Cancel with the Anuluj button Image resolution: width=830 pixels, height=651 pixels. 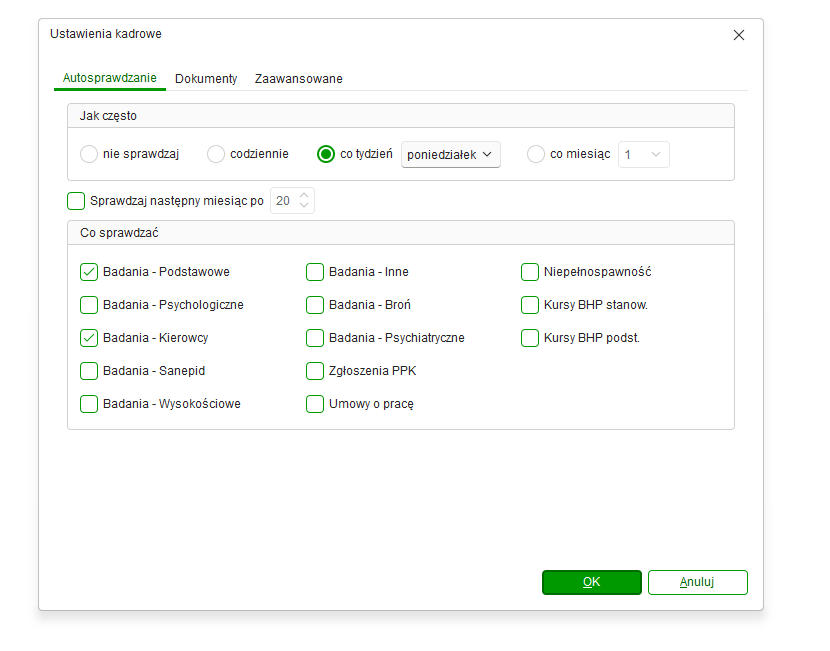coord(698,582)
